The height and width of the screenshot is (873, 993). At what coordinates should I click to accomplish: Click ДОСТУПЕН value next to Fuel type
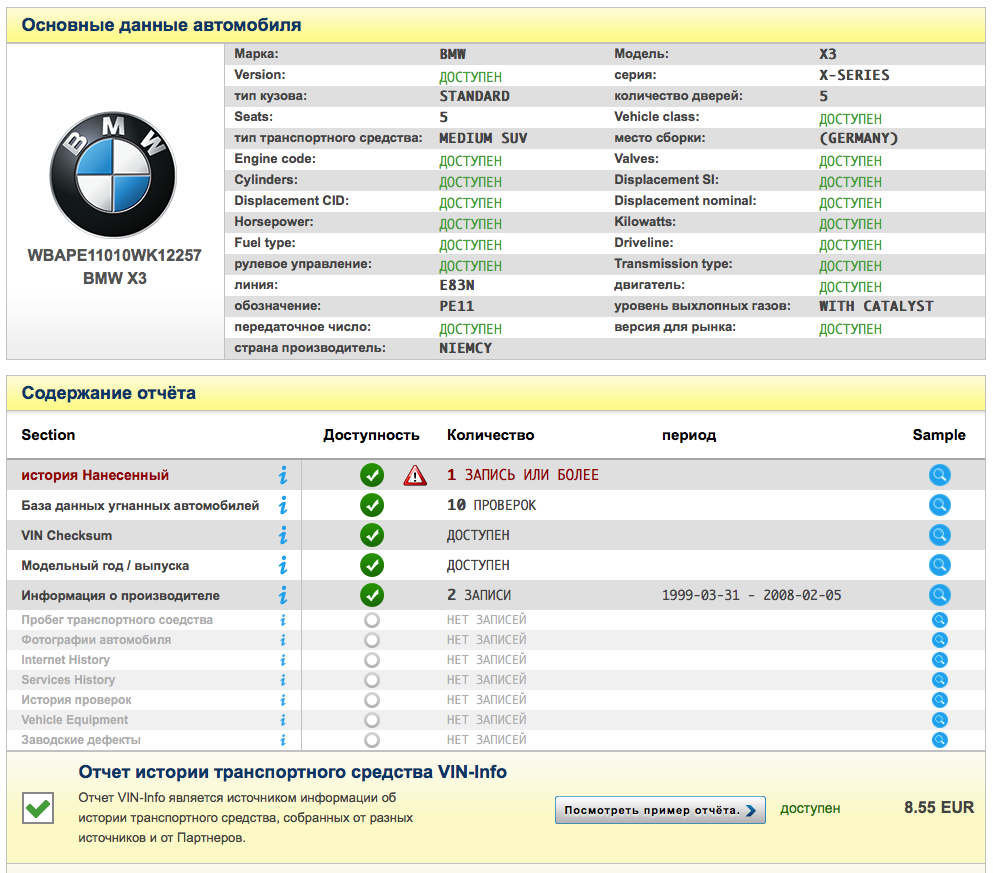point(471,244)
